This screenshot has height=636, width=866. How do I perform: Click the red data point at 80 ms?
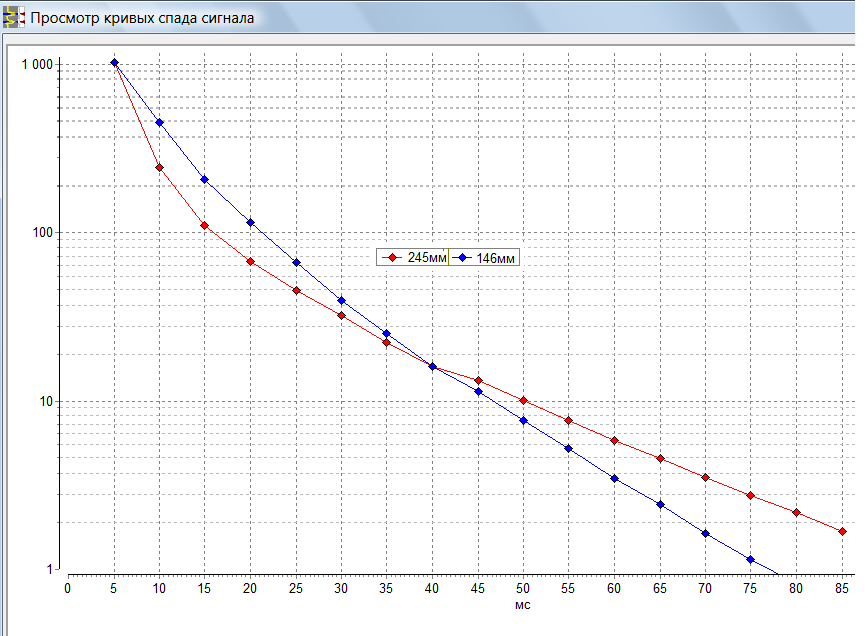[796, 513]
